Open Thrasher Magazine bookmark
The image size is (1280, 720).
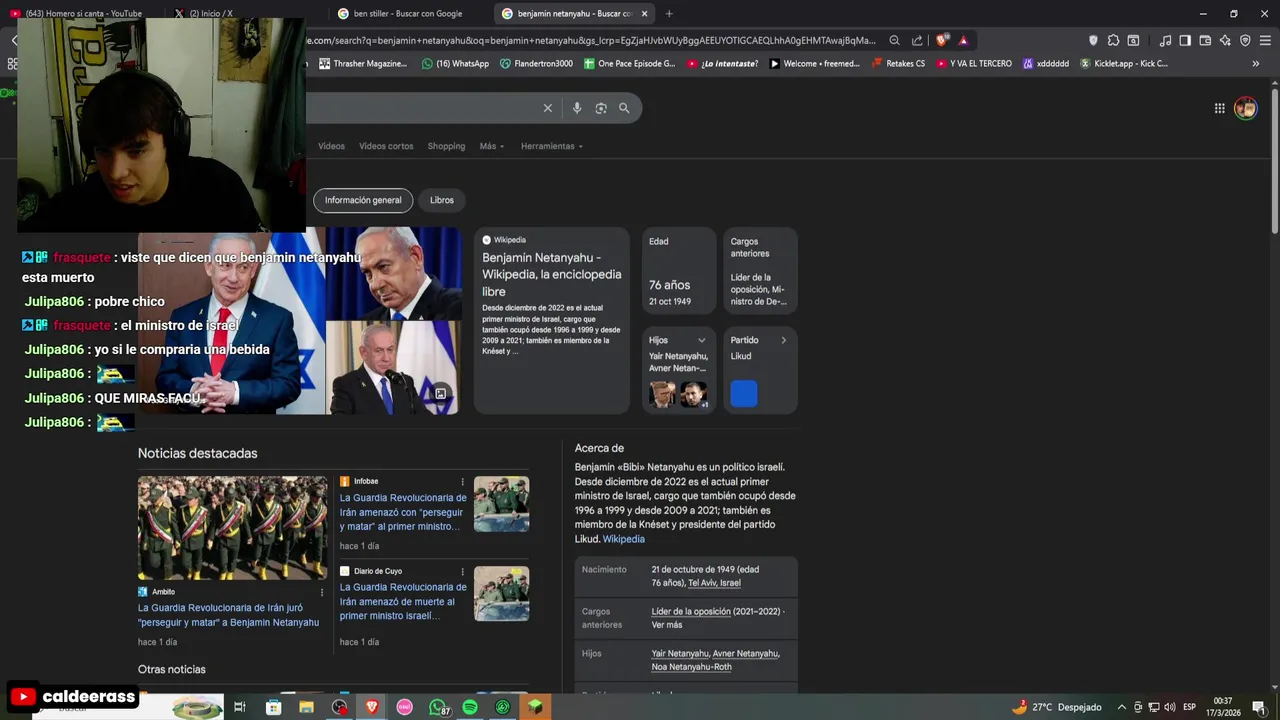click(363, 63)
